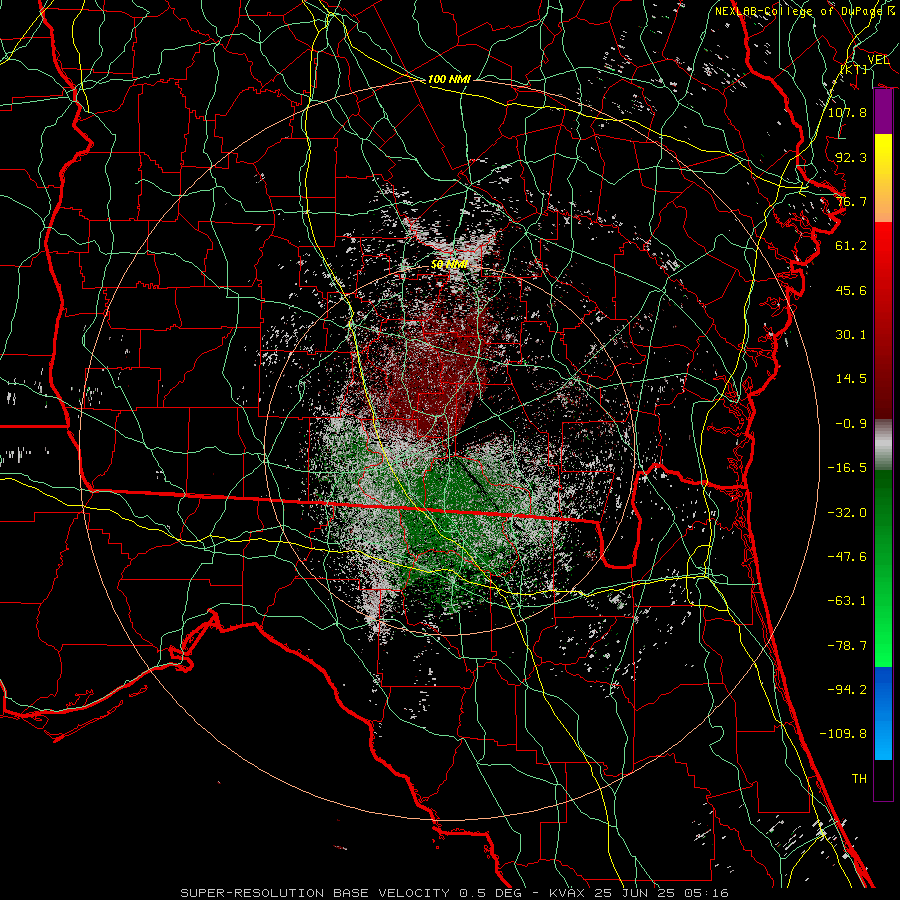The width and height of the screenshot is (900, 900).
Task: Click the -0.9 velocity scale value
Action: [851, 424]
